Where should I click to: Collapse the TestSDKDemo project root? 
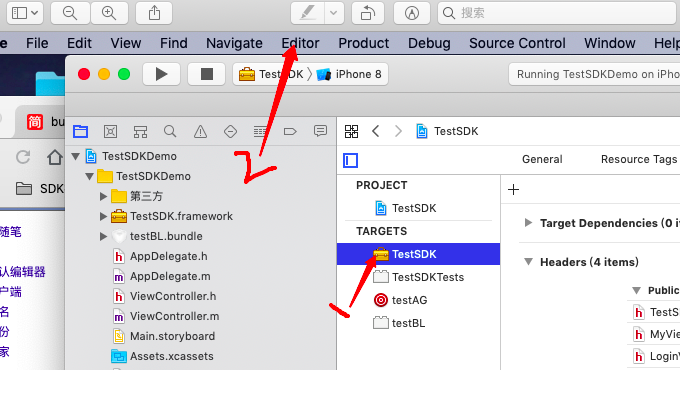coord(76,156)
